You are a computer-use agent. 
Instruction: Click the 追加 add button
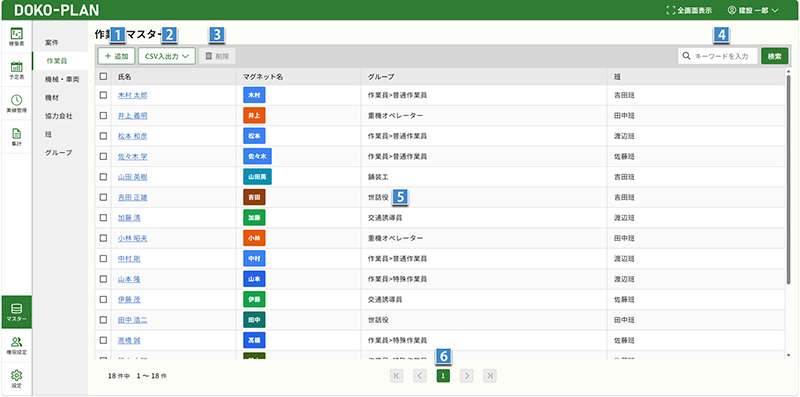click(x=116, y=56)
